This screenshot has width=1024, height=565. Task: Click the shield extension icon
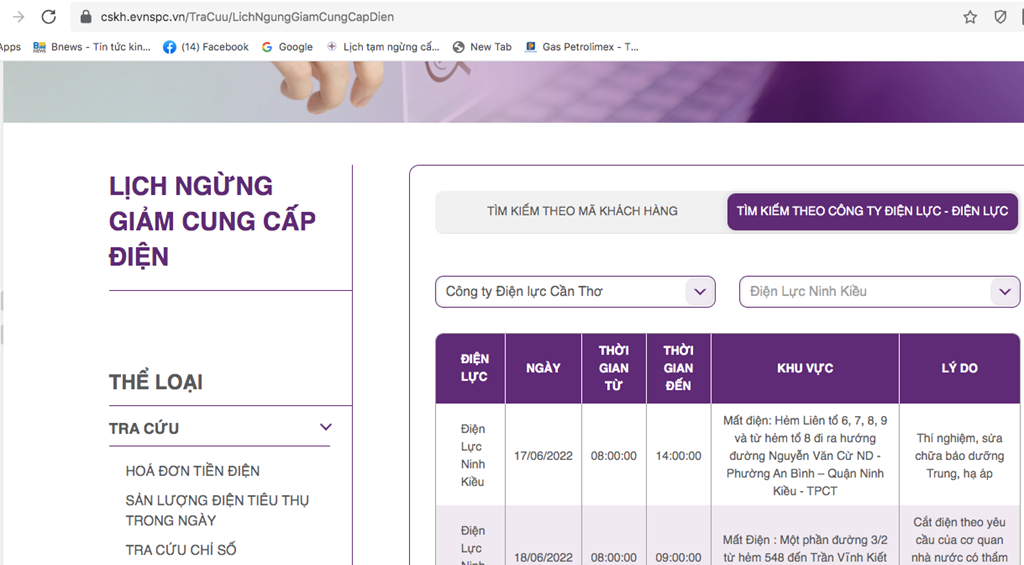click(x=1000, y=17)
